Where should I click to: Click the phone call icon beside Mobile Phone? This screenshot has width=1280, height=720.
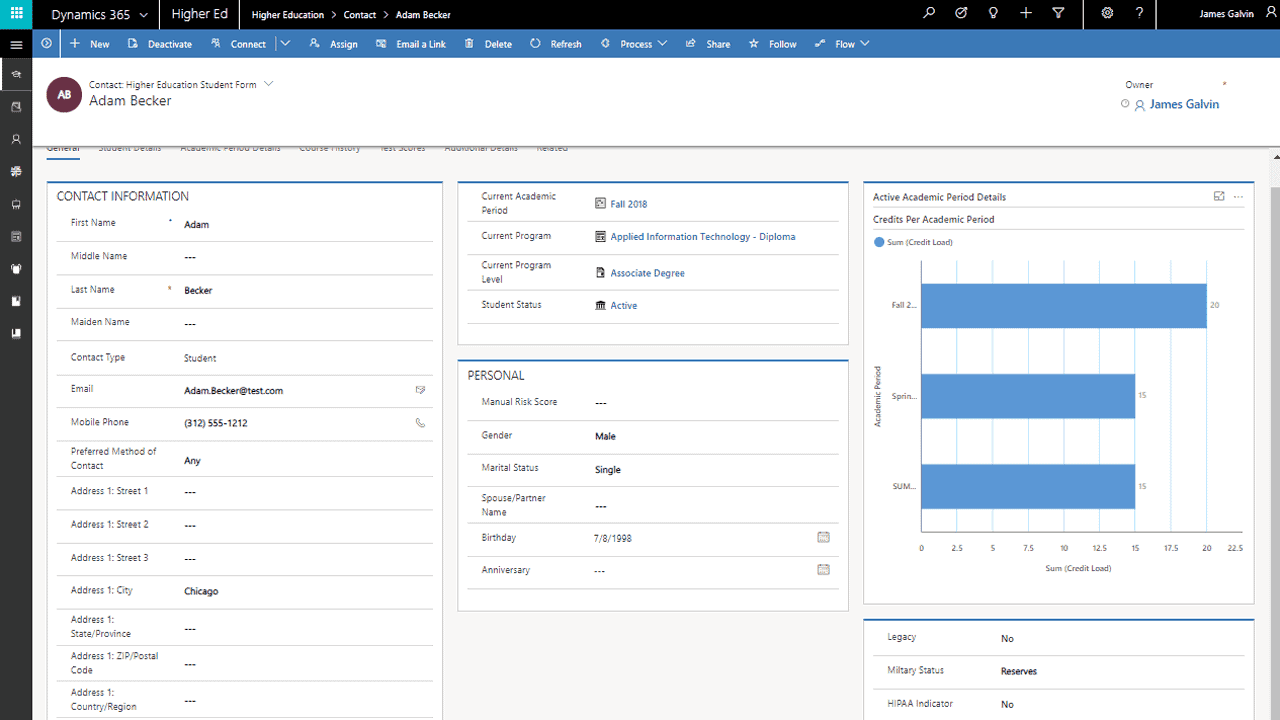click(x=420, y=423)
